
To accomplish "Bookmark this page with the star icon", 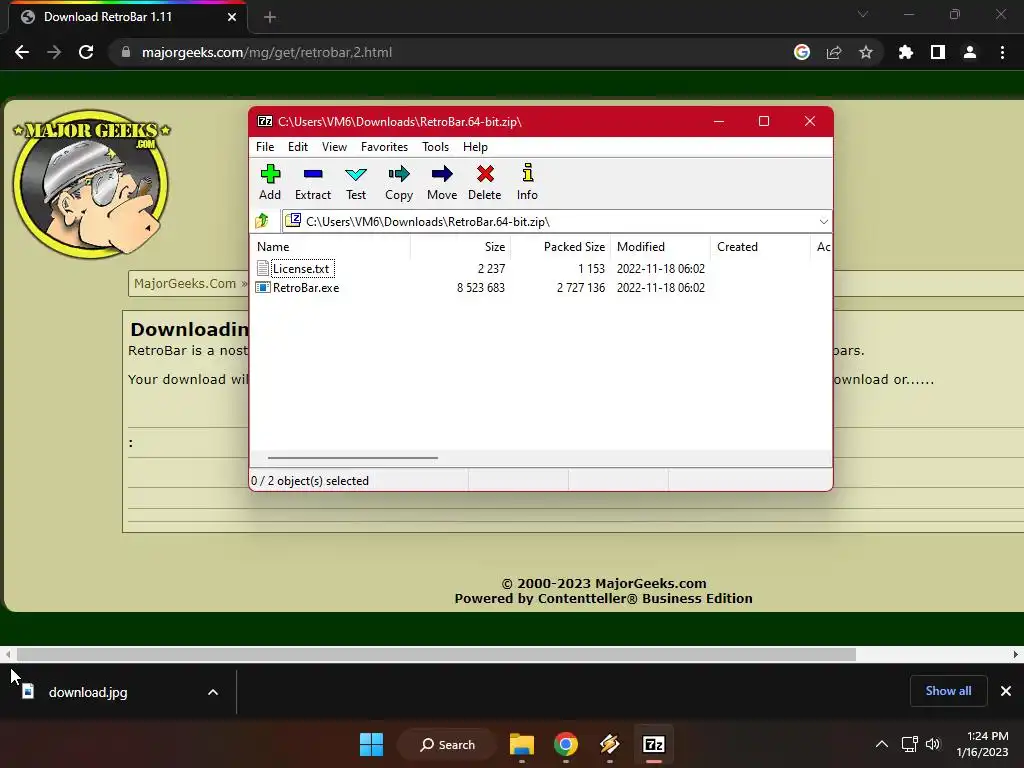I will 866,52.
